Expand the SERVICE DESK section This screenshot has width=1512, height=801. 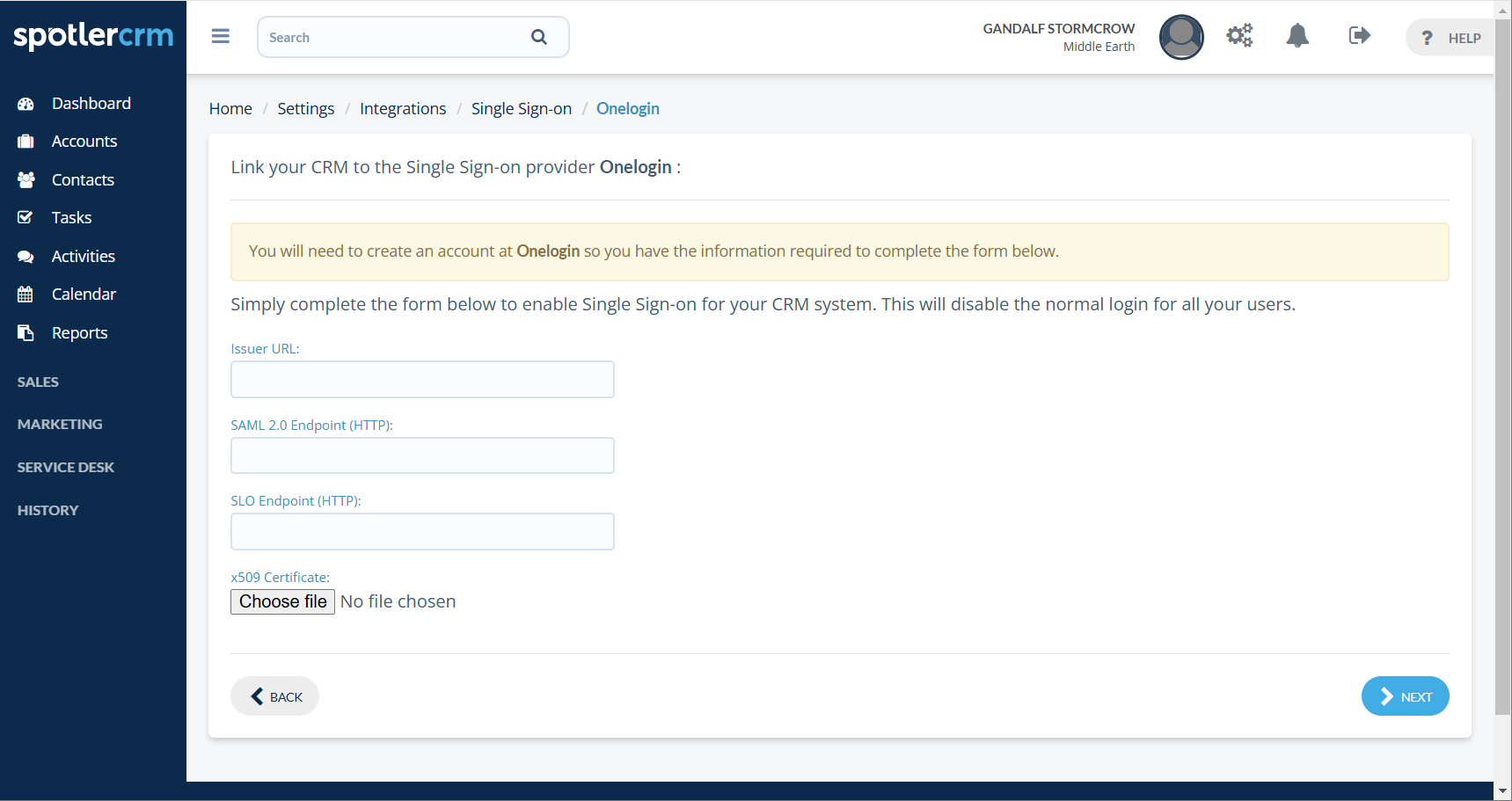(66, 468)
